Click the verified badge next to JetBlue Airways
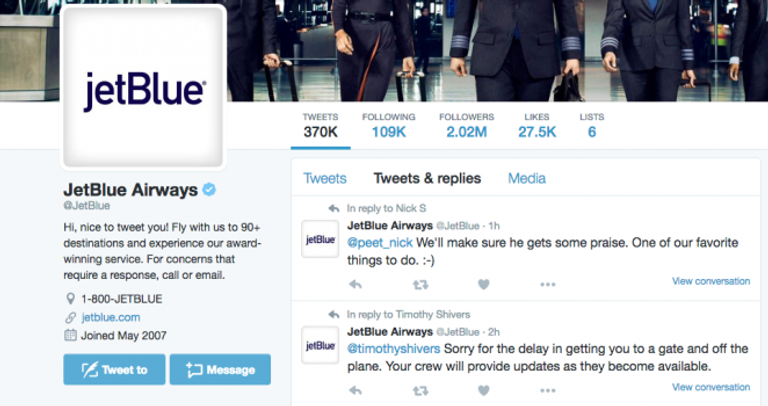 (209, 190)
